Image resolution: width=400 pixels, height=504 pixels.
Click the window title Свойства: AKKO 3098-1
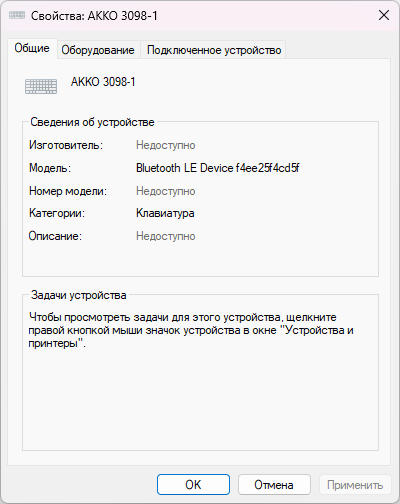point(94,16)
